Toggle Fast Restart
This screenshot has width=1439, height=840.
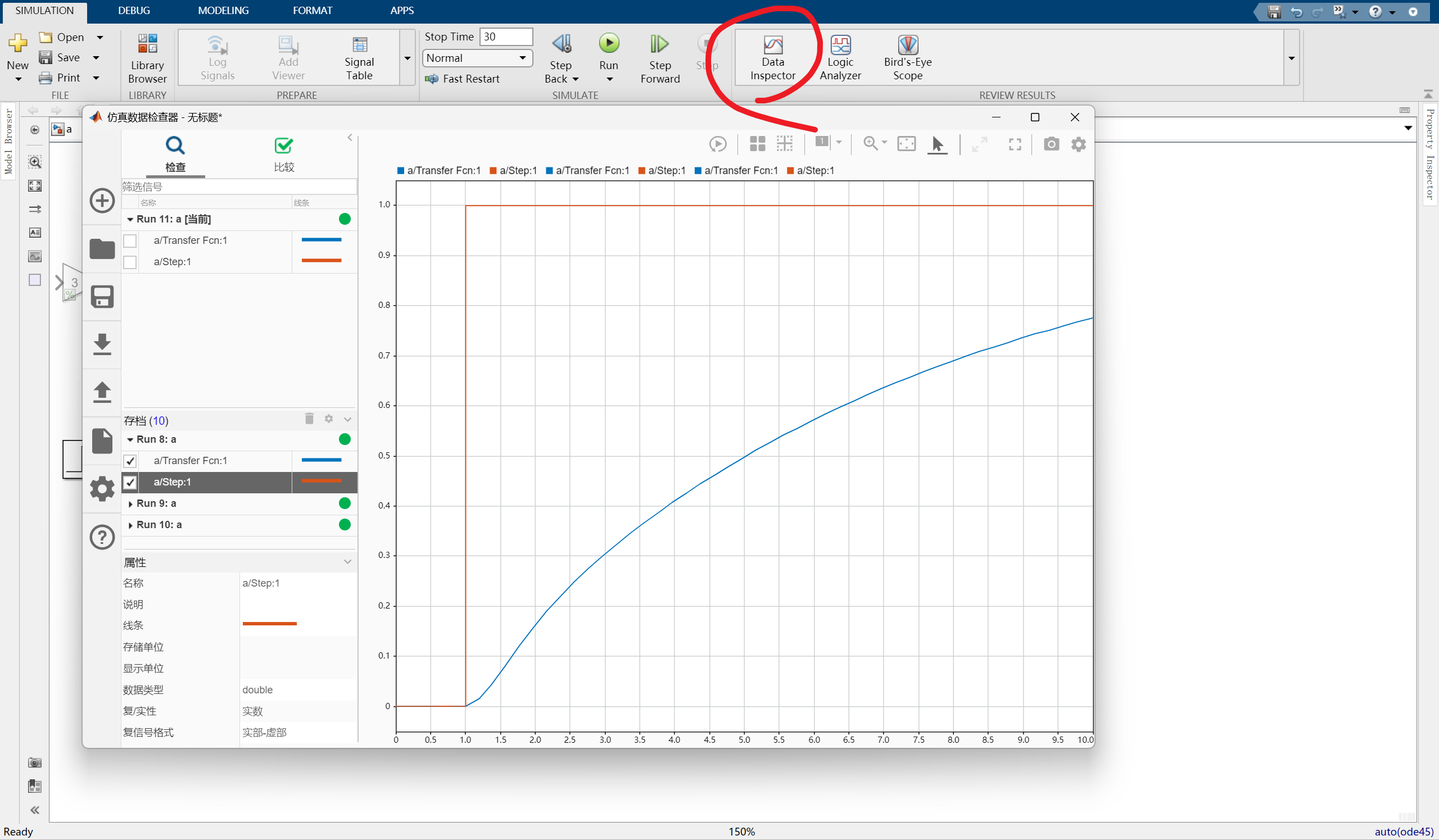point(463,79)
